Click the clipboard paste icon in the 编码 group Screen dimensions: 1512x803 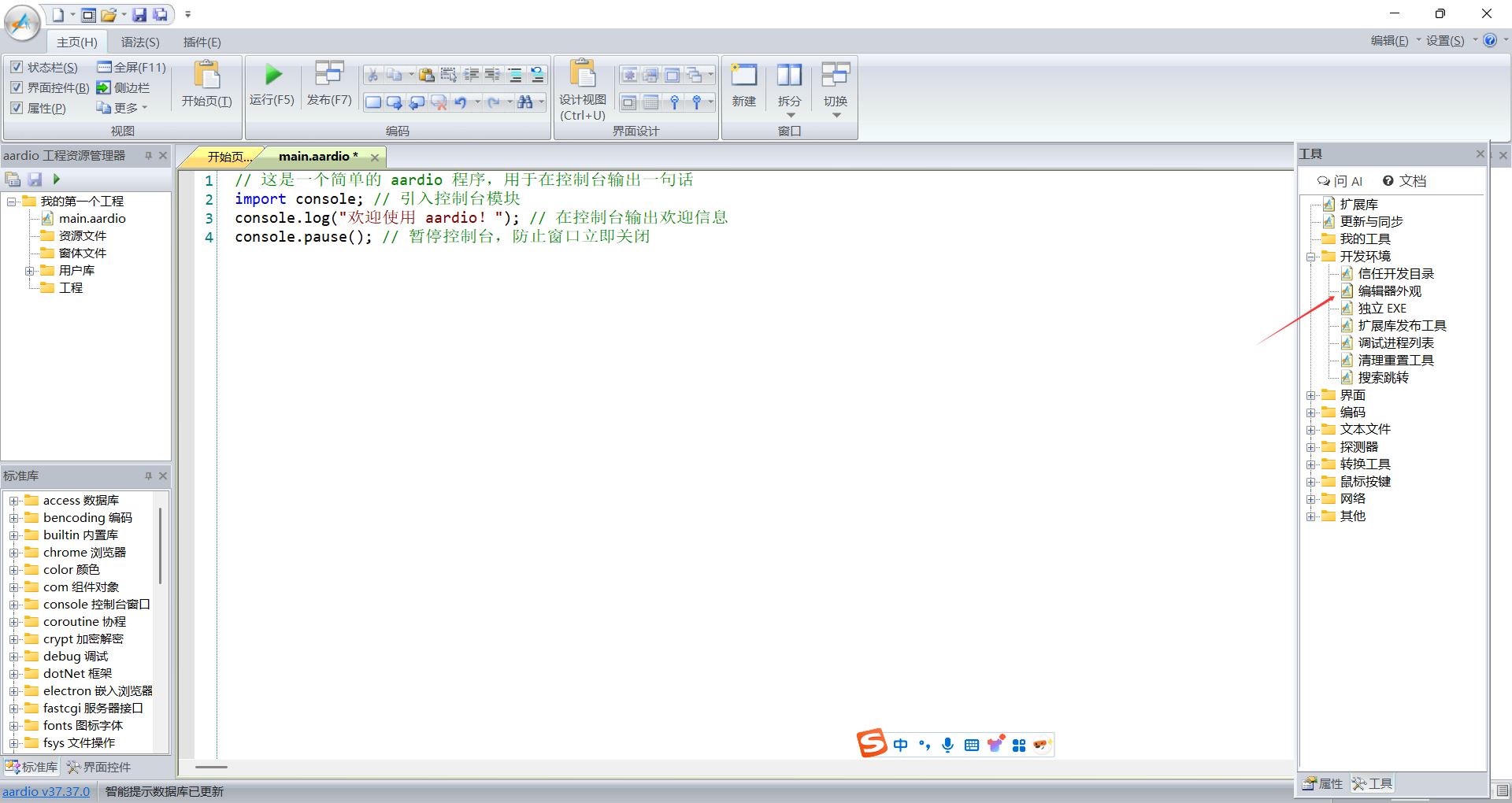[x=426, y=75]
